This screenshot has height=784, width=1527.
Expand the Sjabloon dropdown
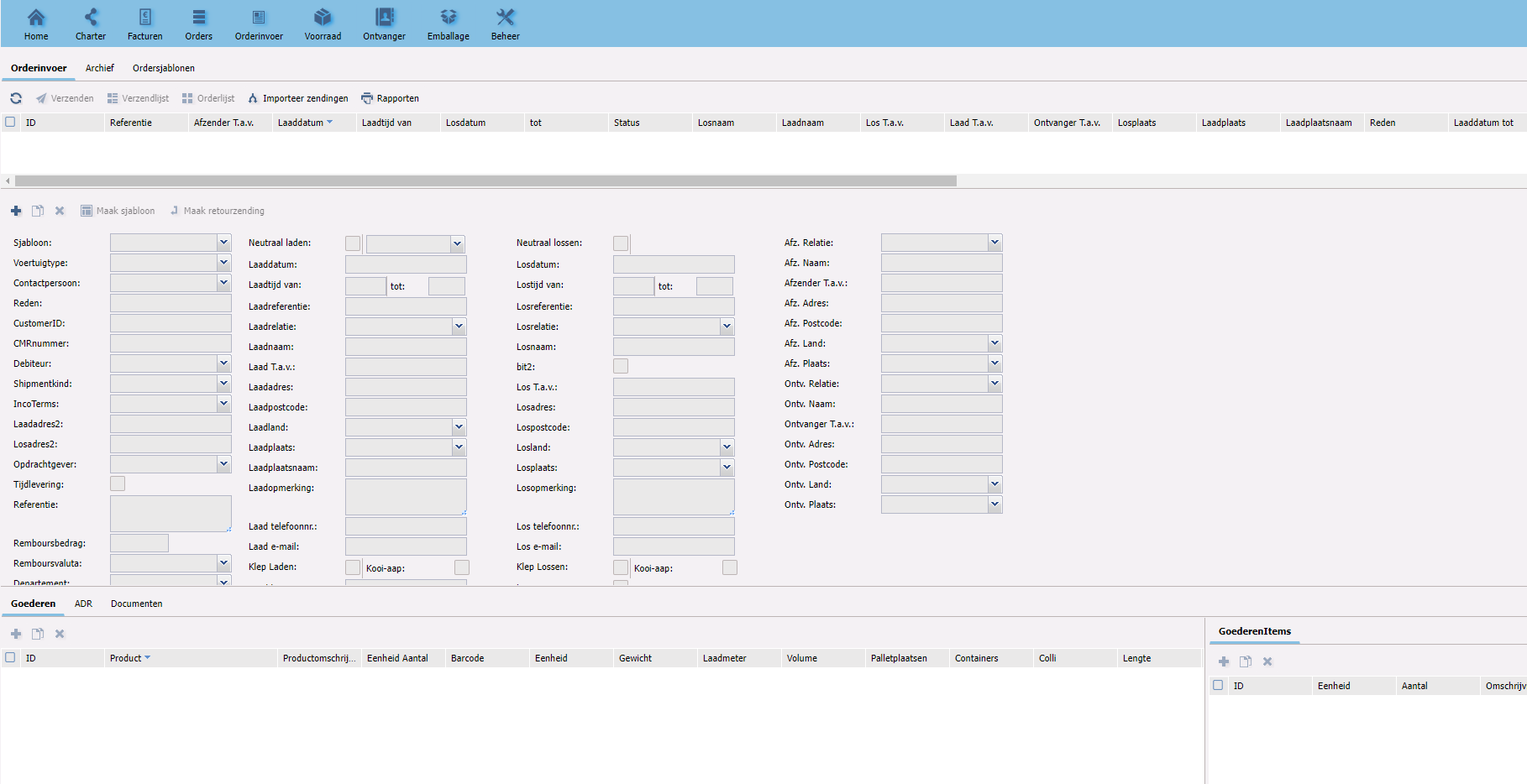click(223, 243)
